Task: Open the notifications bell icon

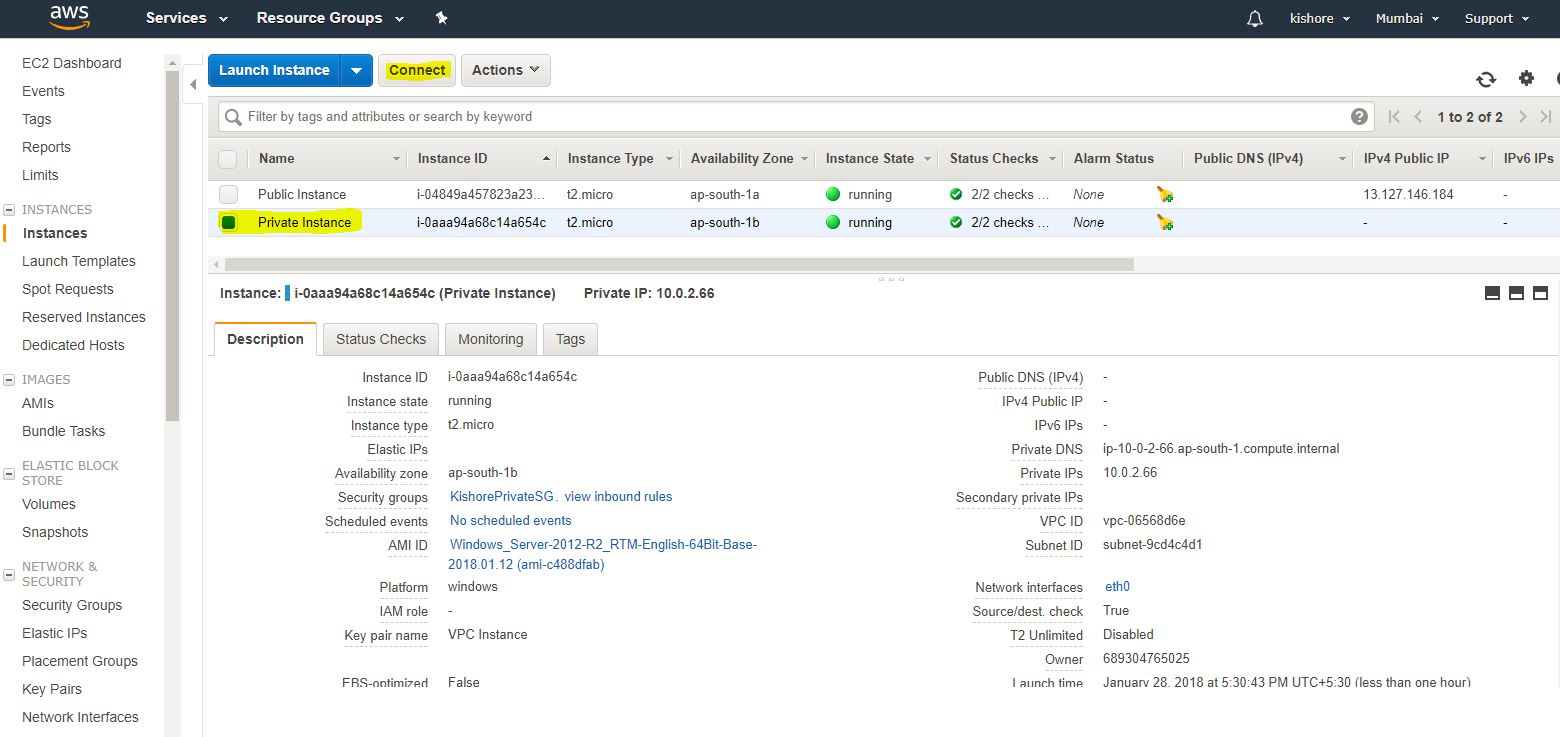Action: click(1254, 19)
